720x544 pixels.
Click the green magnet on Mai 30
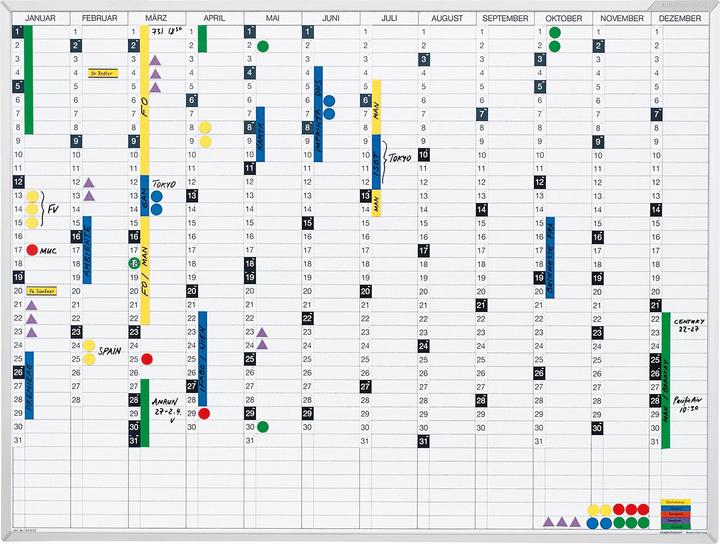[x=263, y=426]
